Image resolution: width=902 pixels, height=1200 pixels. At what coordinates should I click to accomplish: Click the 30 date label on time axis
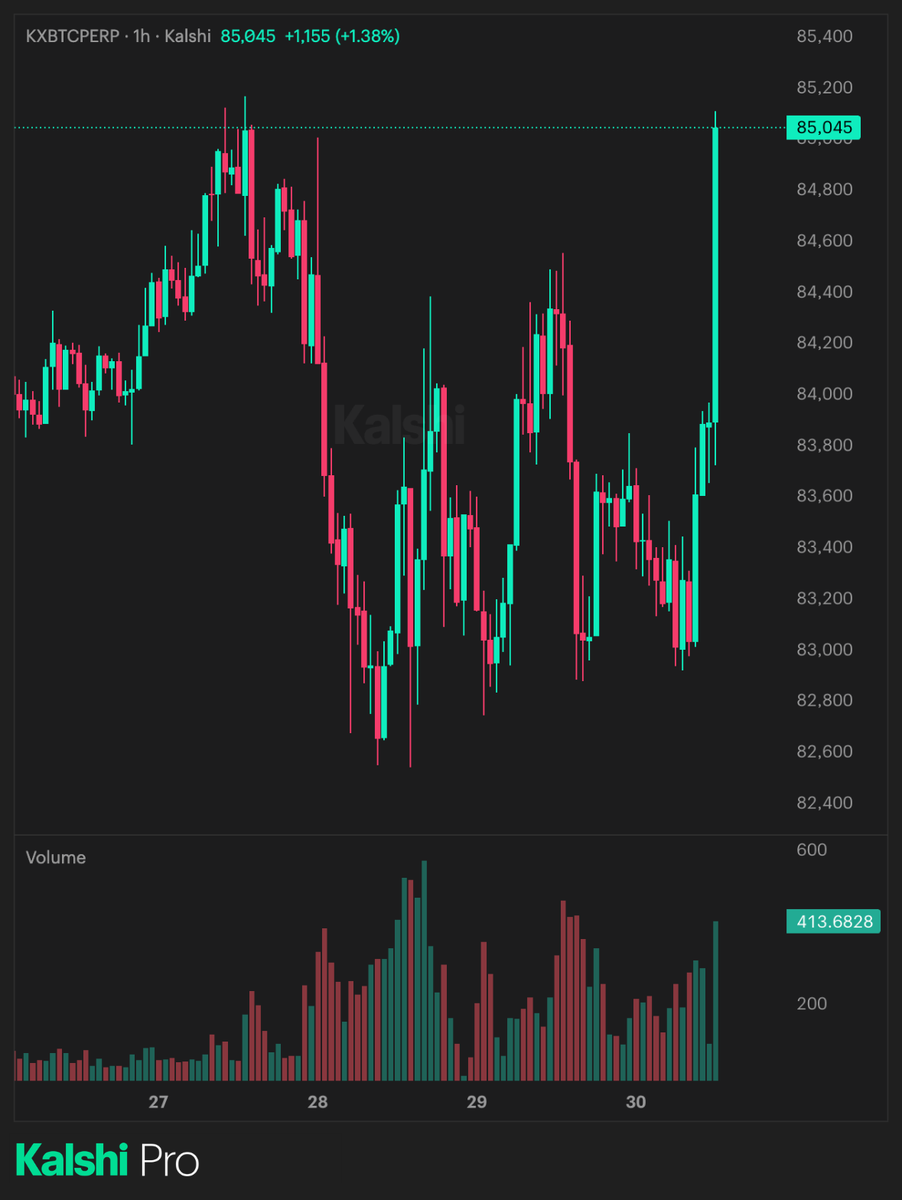[x=636, y=1103]
